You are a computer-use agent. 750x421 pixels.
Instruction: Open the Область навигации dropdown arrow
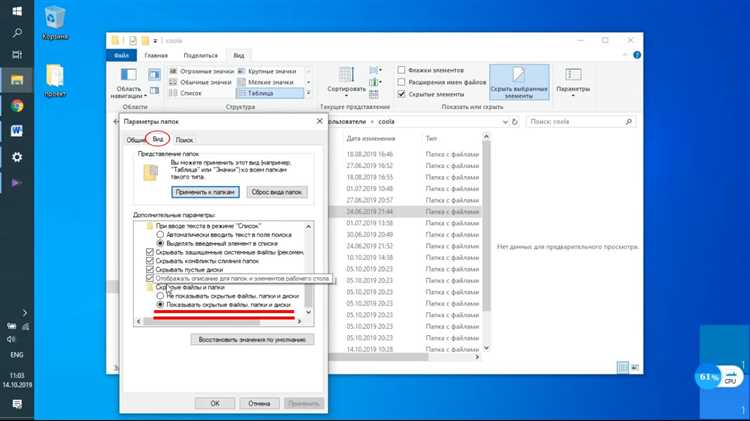(x=145, y=96)
